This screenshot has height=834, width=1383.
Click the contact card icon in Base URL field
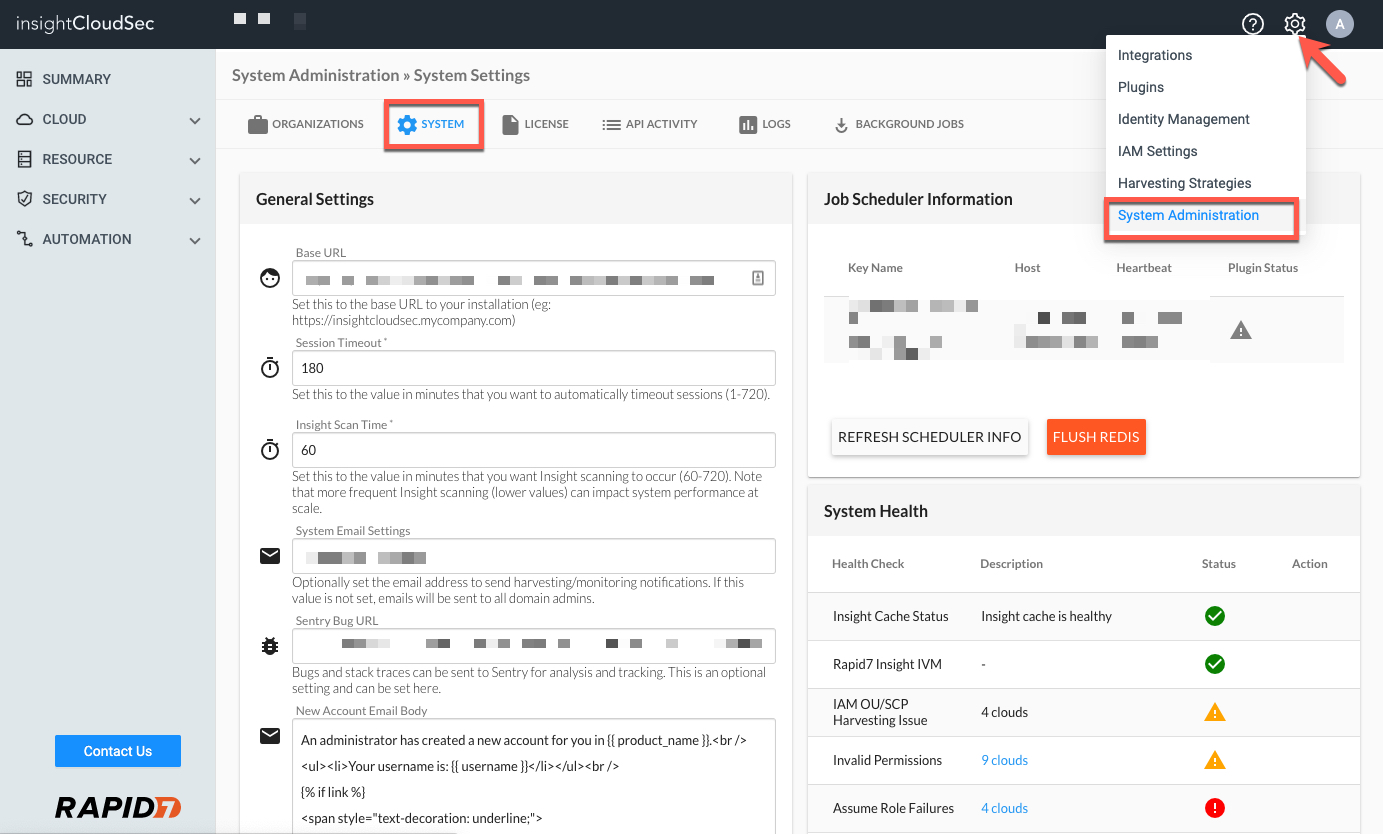point(757,278)
